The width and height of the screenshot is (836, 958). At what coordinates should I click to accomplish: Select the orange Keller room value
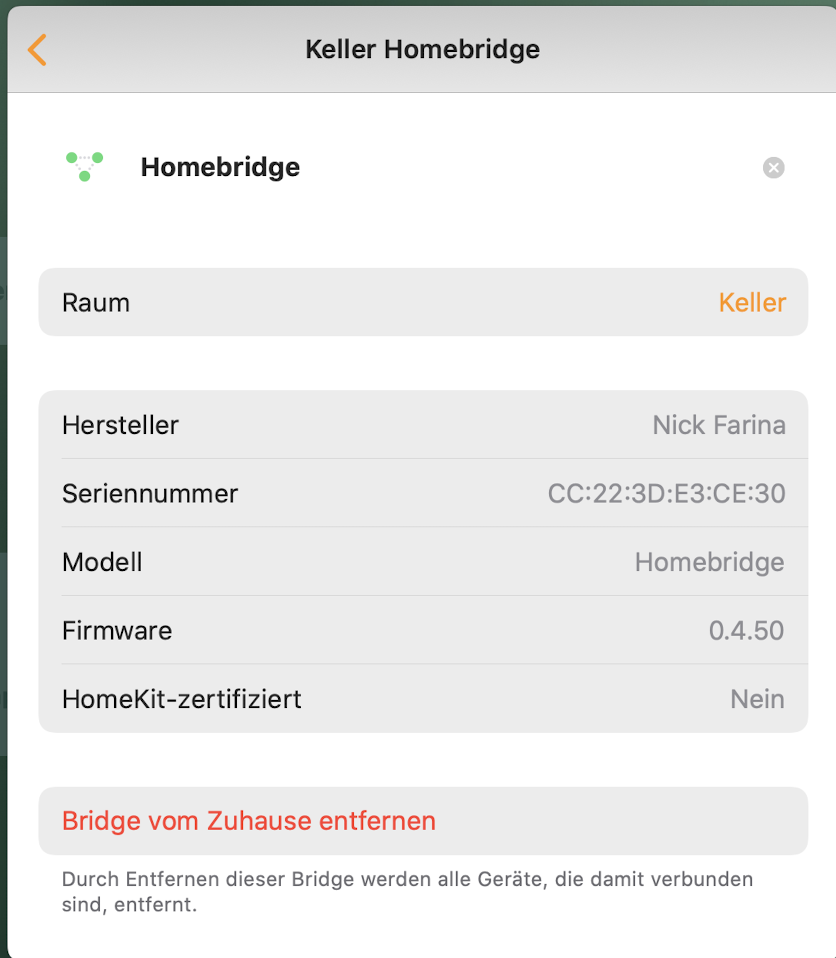point(752,302)
